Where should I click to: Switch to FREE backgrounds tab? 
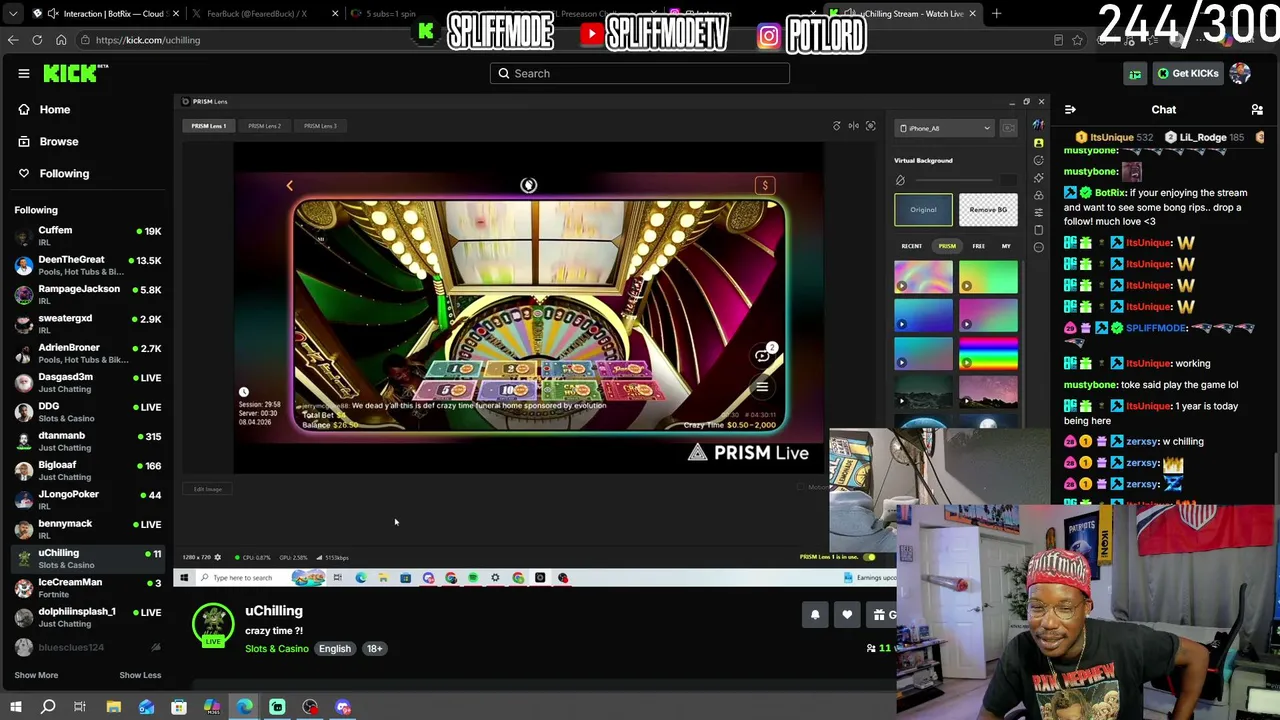pos(979,246)
